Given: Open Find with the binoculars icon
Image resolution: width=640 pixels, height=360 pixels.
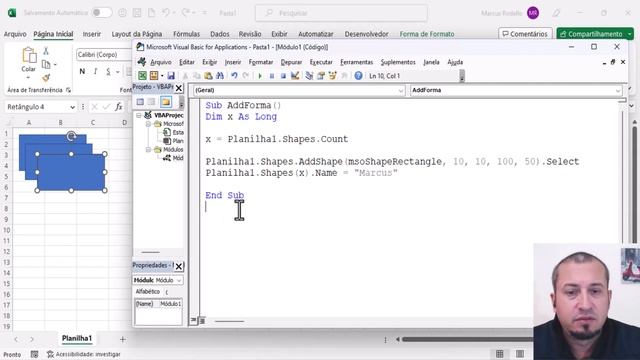Looking at the screenshot, I should (x=220, y=76).
